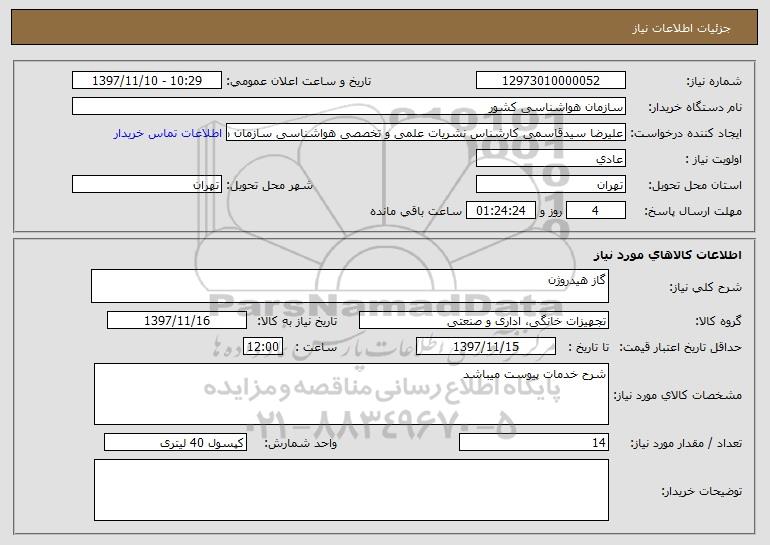Click the label مشخصات کالای مورد نیاز
Screen dimensions: 770x545
point(678,395)
